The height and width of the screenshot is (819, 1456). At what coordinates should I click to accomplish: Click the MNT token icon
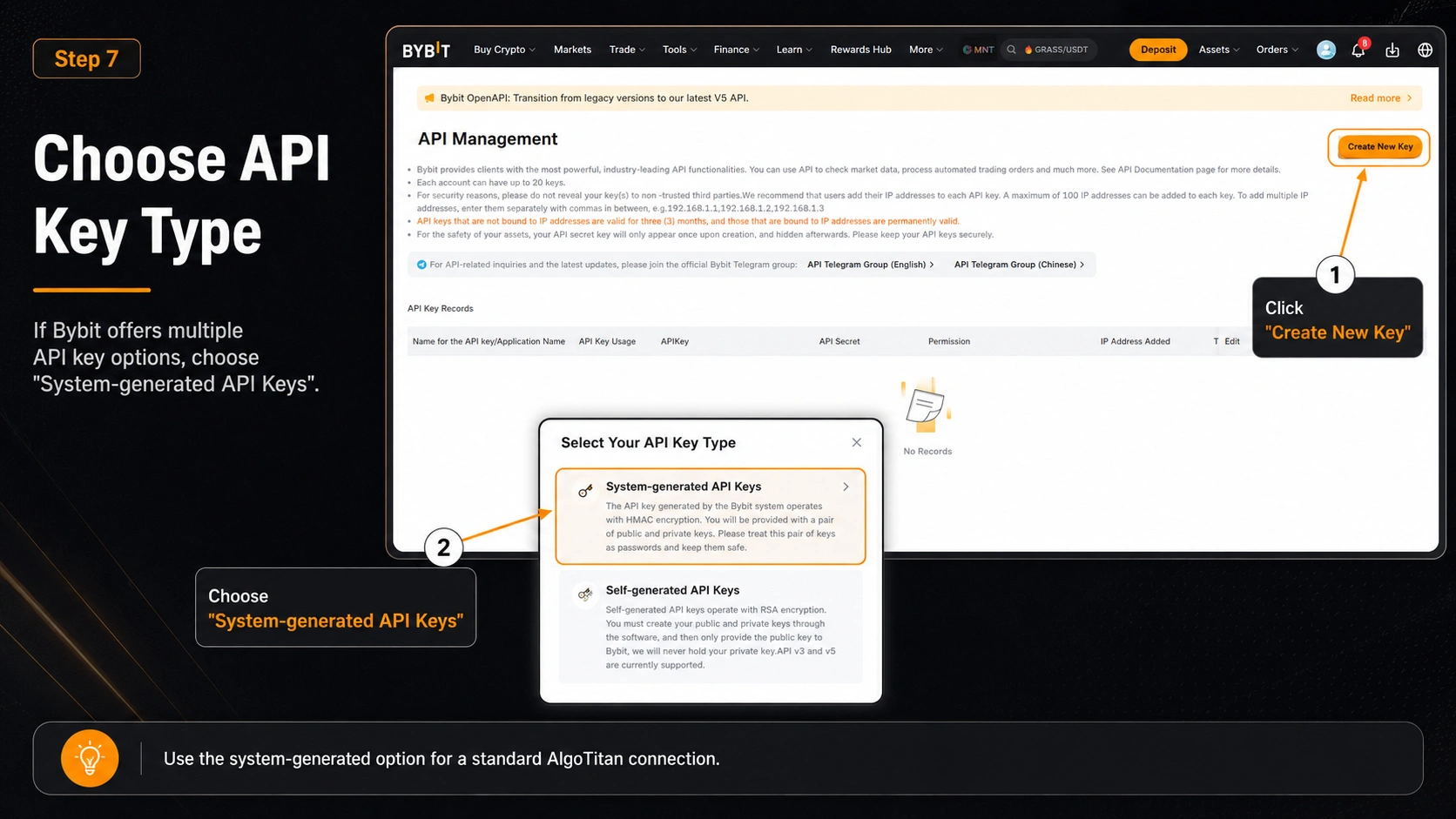click(x=967, y=50)
